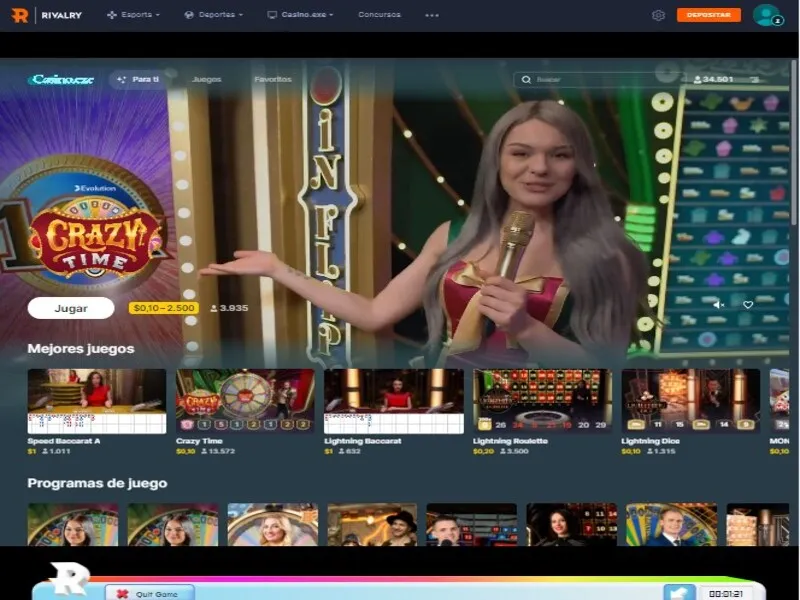
Task: Open the Lightning Baccarat thumbnail
Action: point(394,401)
